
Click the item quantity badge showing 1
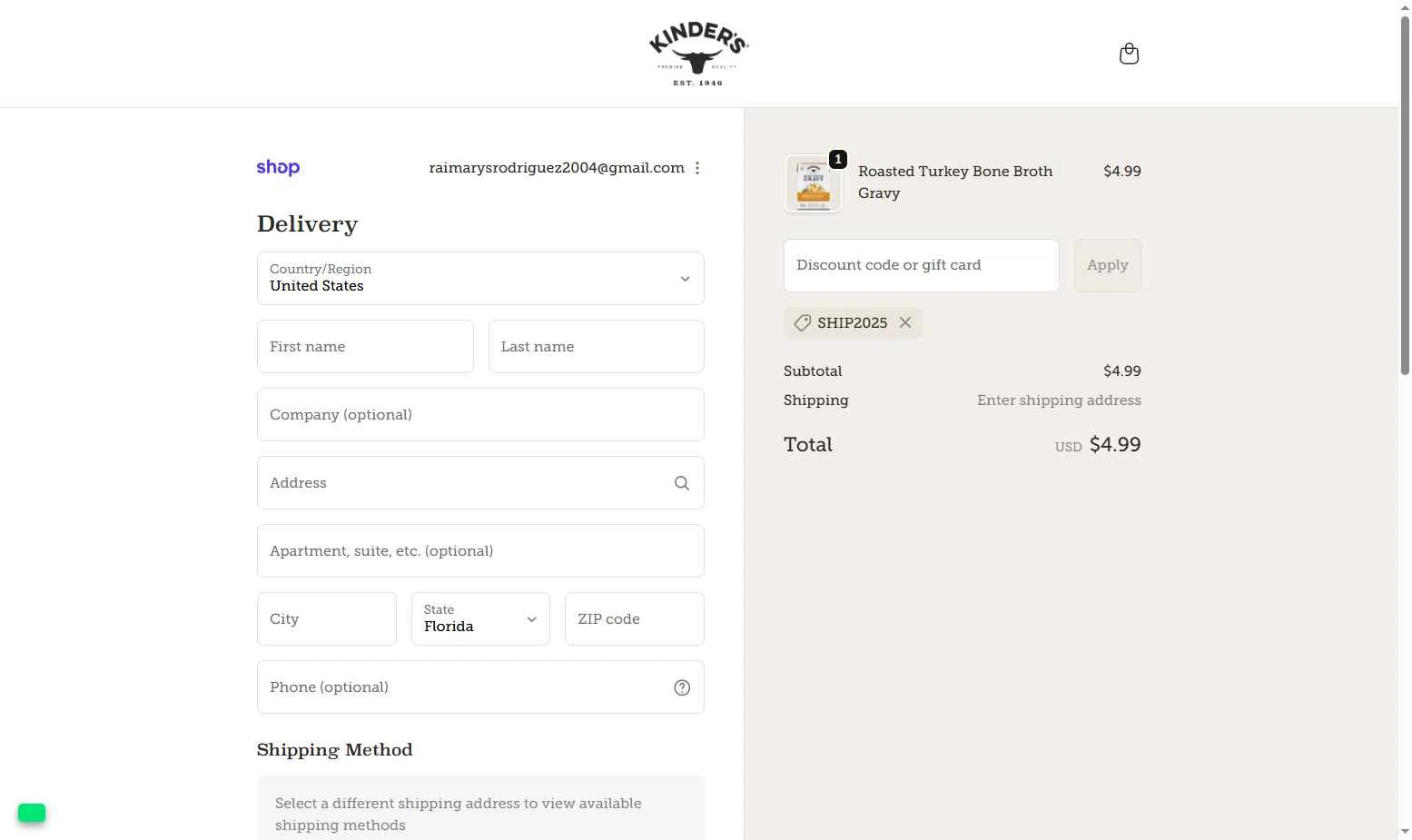[x=838, y=159]
